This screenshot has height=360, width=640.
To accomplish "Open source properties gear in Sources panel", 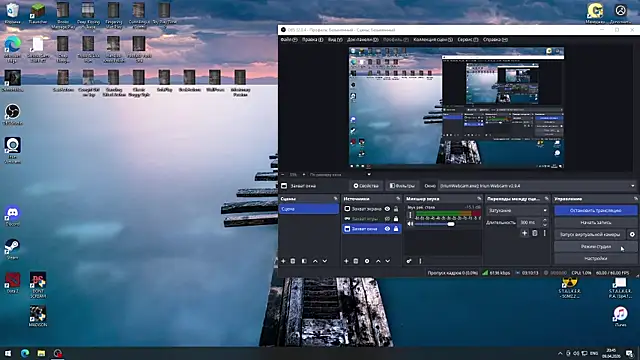I will (367, 261).
